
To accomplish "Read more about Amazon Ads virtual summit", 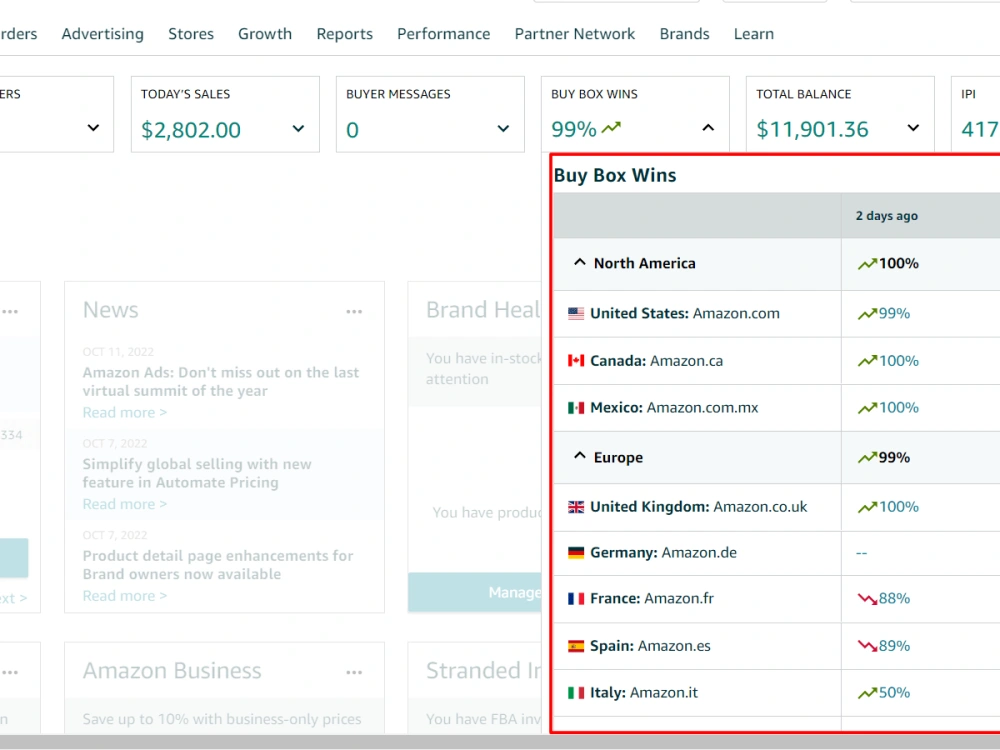I will point(124,413).
